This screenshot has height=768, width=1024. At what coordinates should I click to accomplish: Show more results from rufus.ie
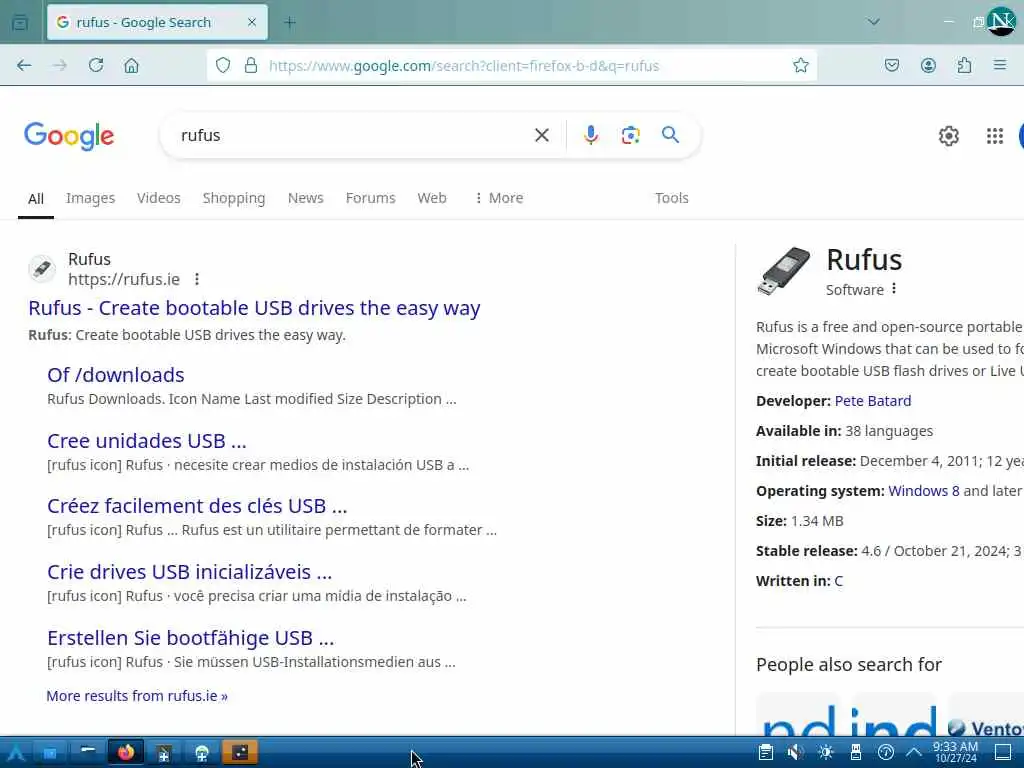(x=137, y=696)
